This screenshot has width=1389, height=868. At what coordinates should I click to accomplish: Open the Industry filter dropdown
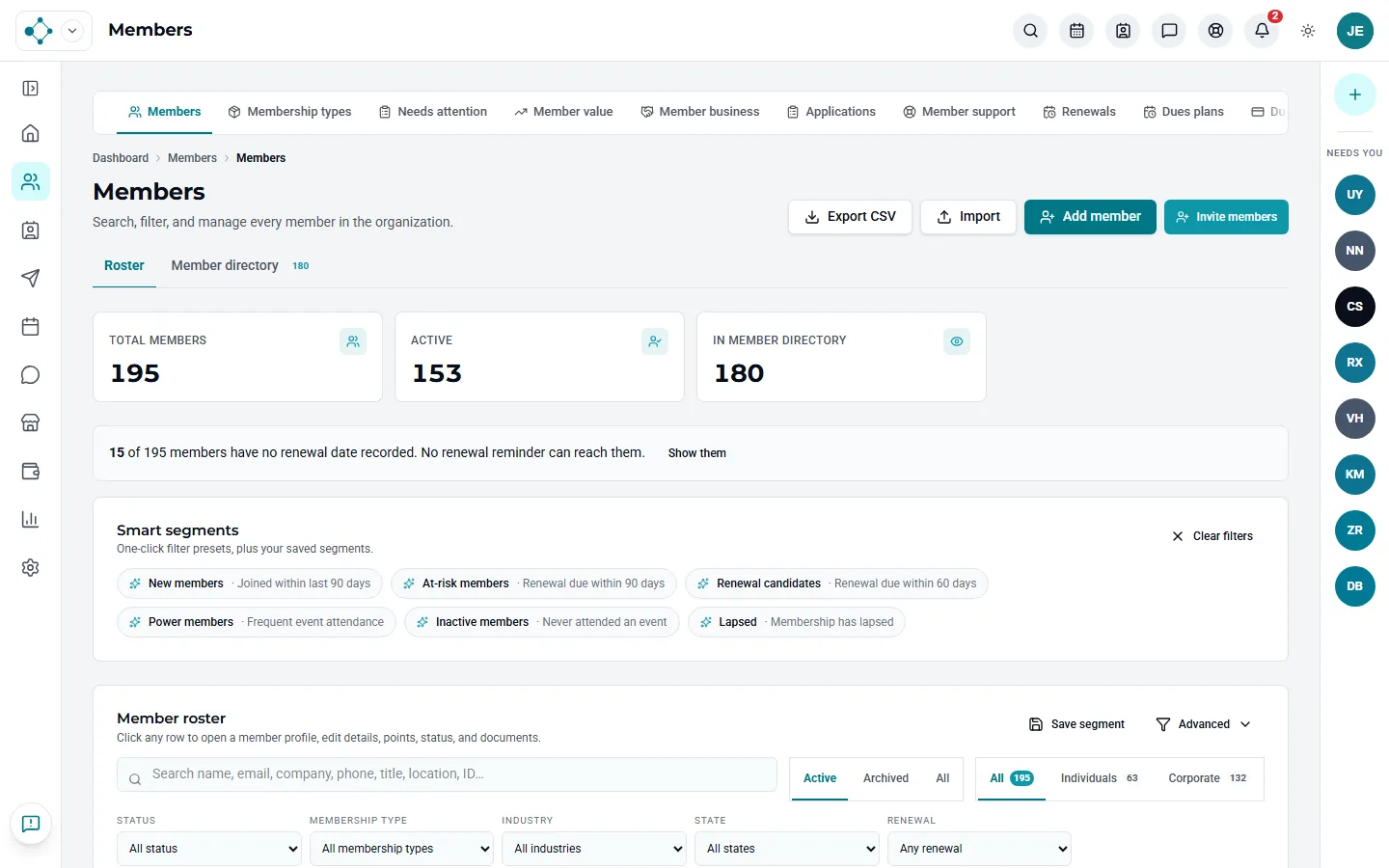[x=594, y=849]
